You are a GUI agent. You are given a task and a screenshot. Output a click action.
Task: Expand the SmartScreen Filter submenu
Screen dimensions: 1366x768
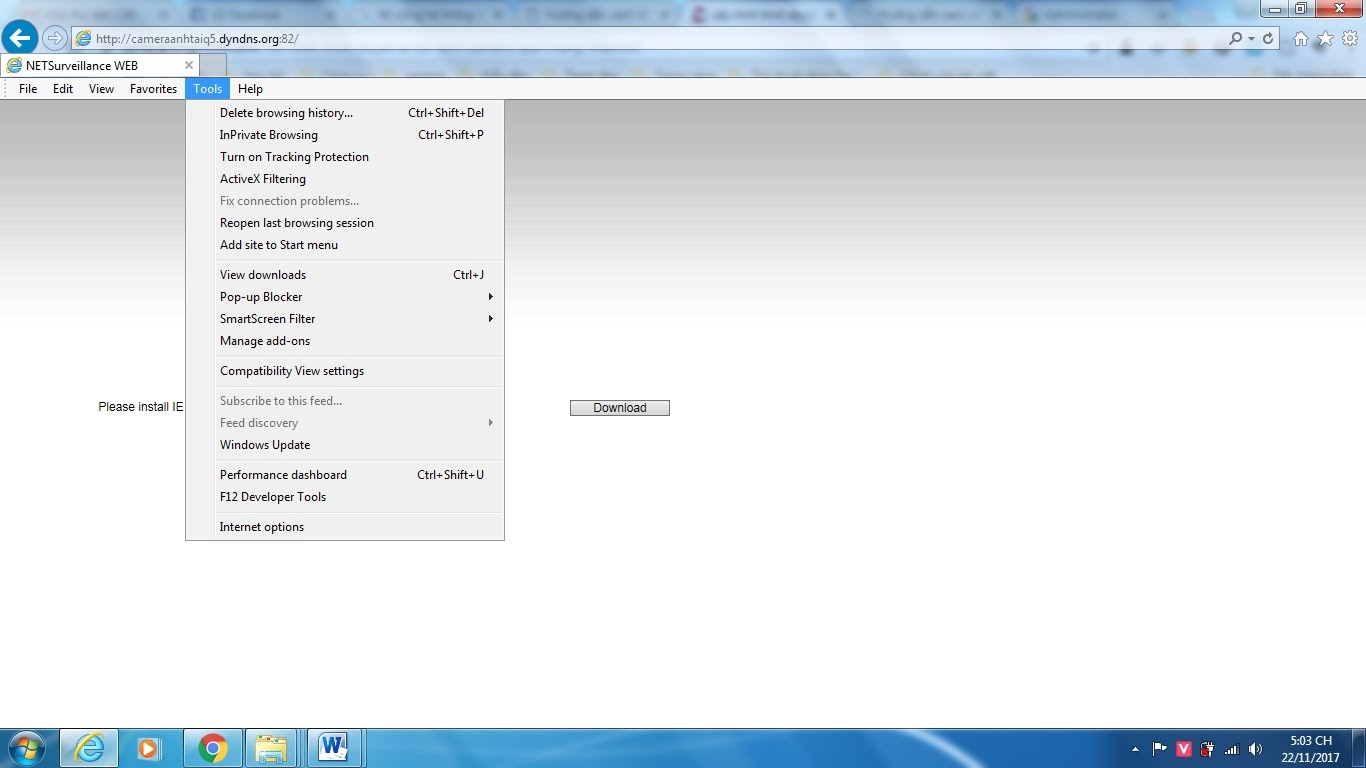[345, 319]
